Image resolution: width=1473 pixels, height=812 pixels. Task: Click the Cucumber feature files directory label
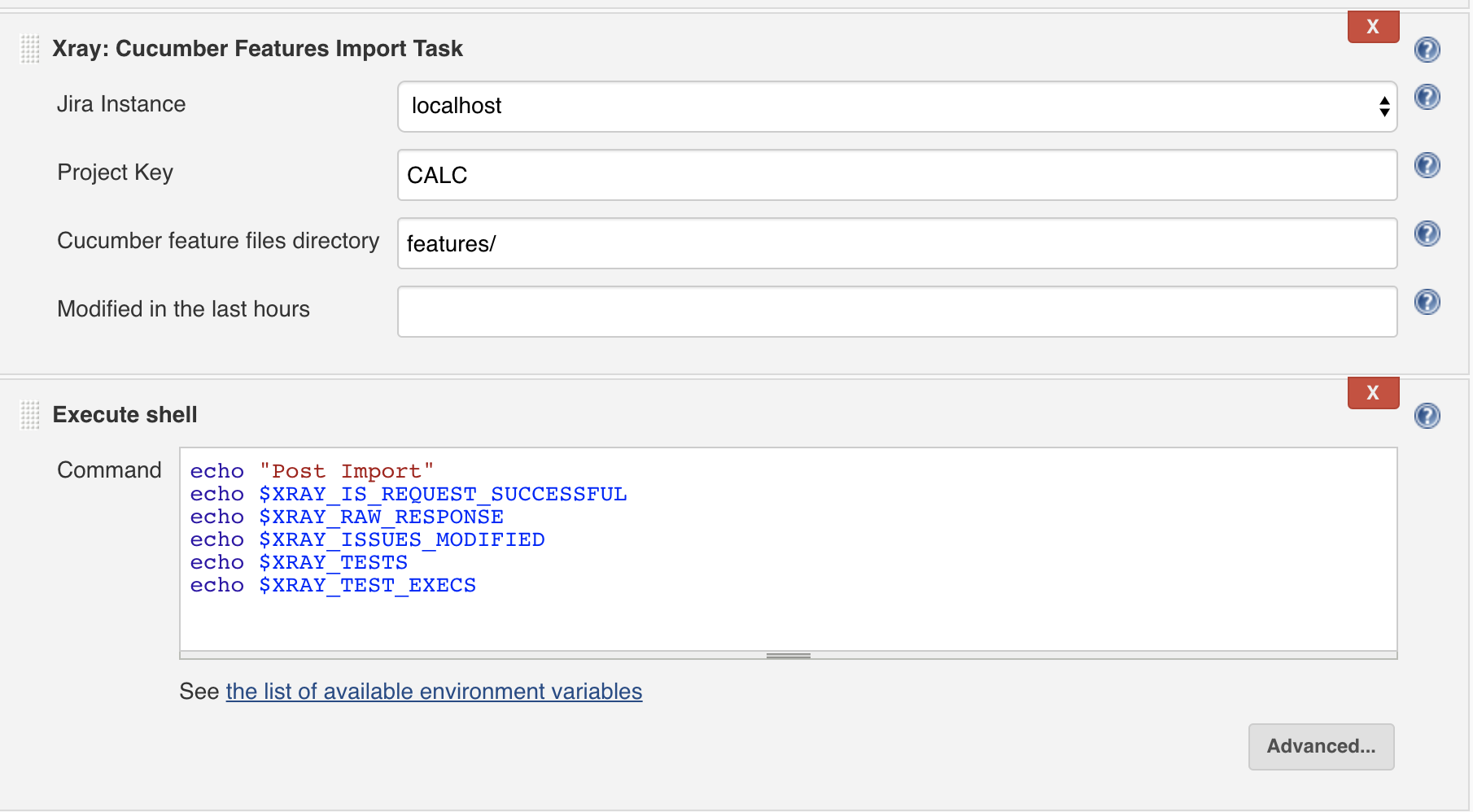coord(218,242)
